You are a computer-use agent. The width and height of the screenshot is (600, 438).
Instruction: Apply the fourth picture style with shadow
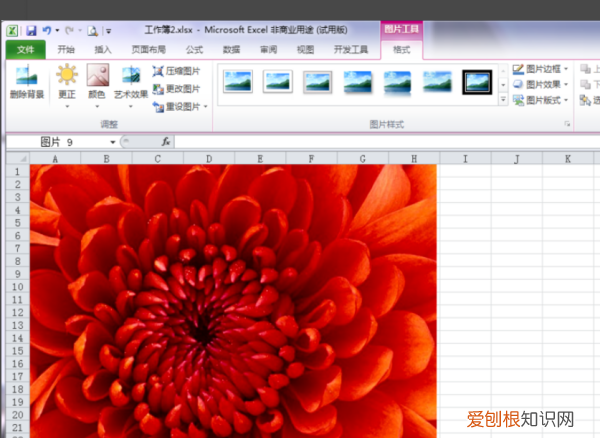(x=357, y=82)
